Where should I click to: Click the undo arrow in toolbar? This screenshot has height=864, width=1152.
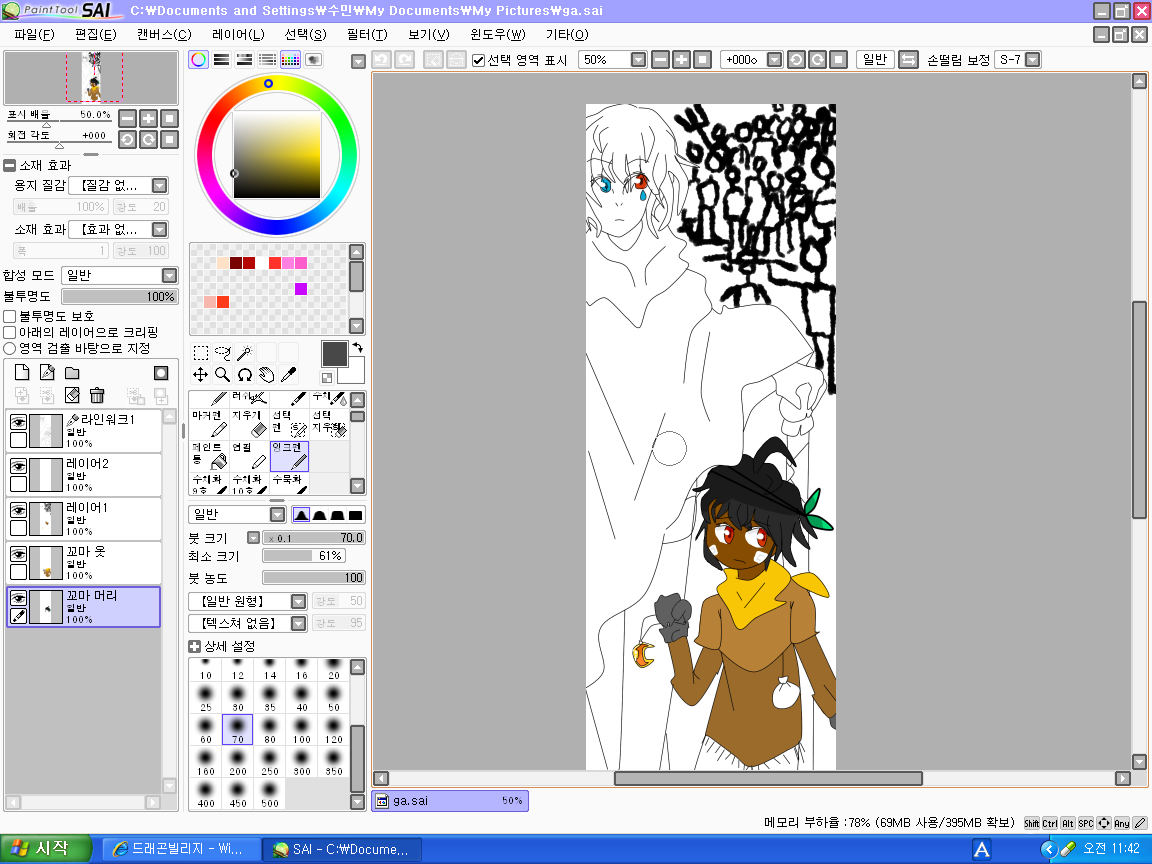coord(381,60)
